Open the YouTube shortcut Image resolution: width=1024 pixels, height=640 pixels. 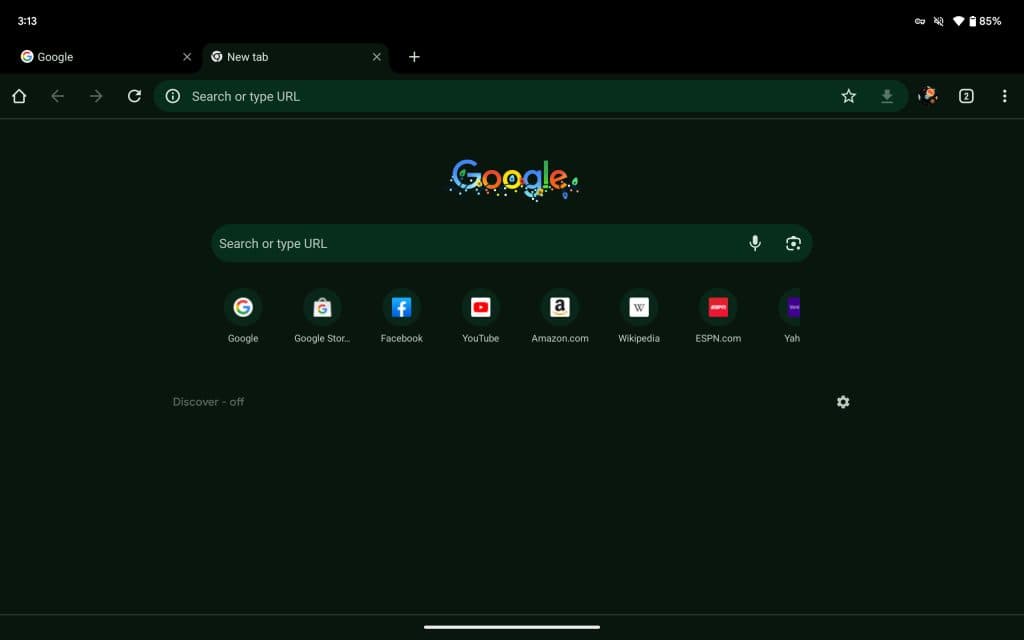[480, 307]
